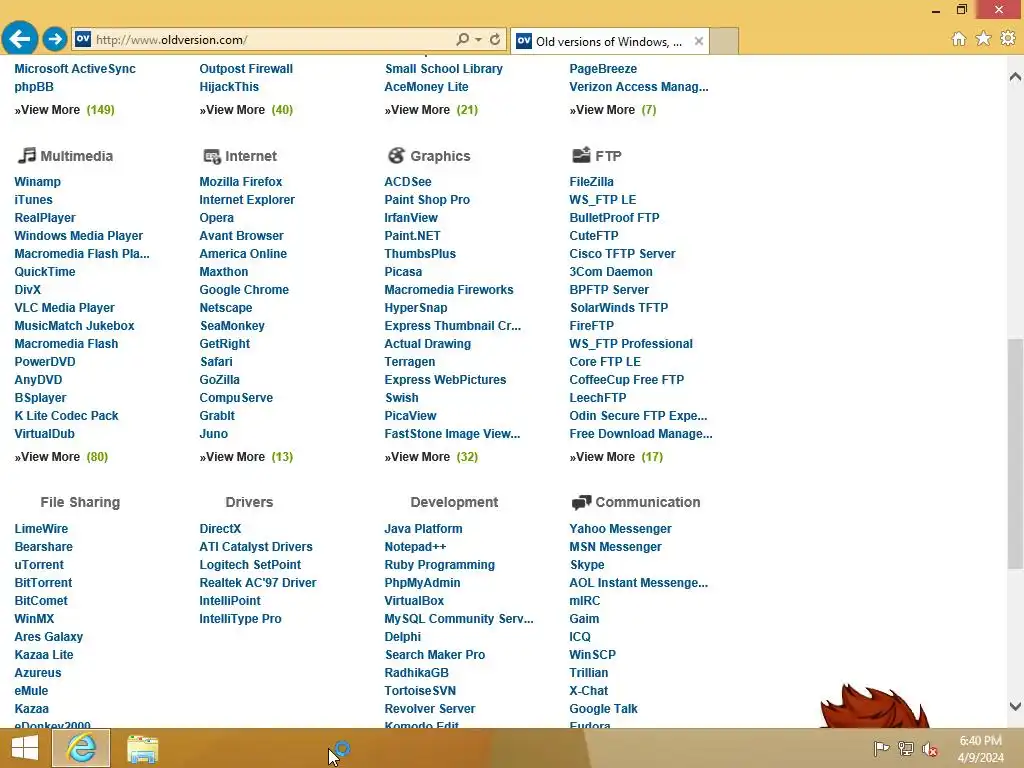The height and width of the screenshot is (768, 1024).
Task: View more FTP programs (17)
Action: 616,456
